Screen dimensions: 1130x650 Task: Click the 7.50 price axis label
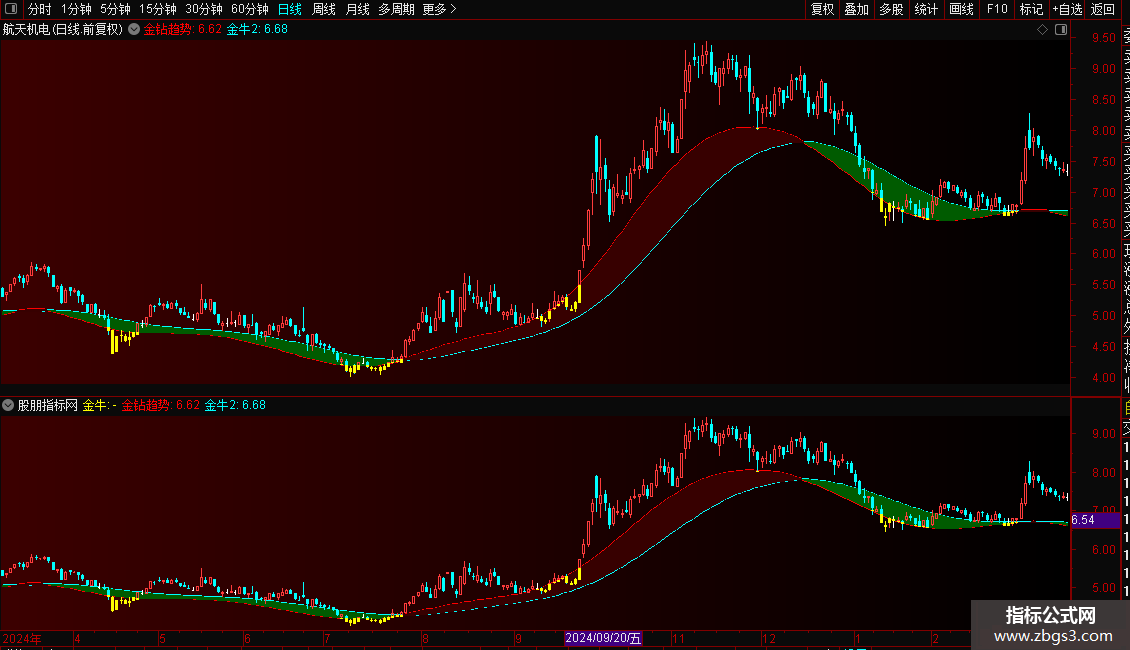(1103, 162)
